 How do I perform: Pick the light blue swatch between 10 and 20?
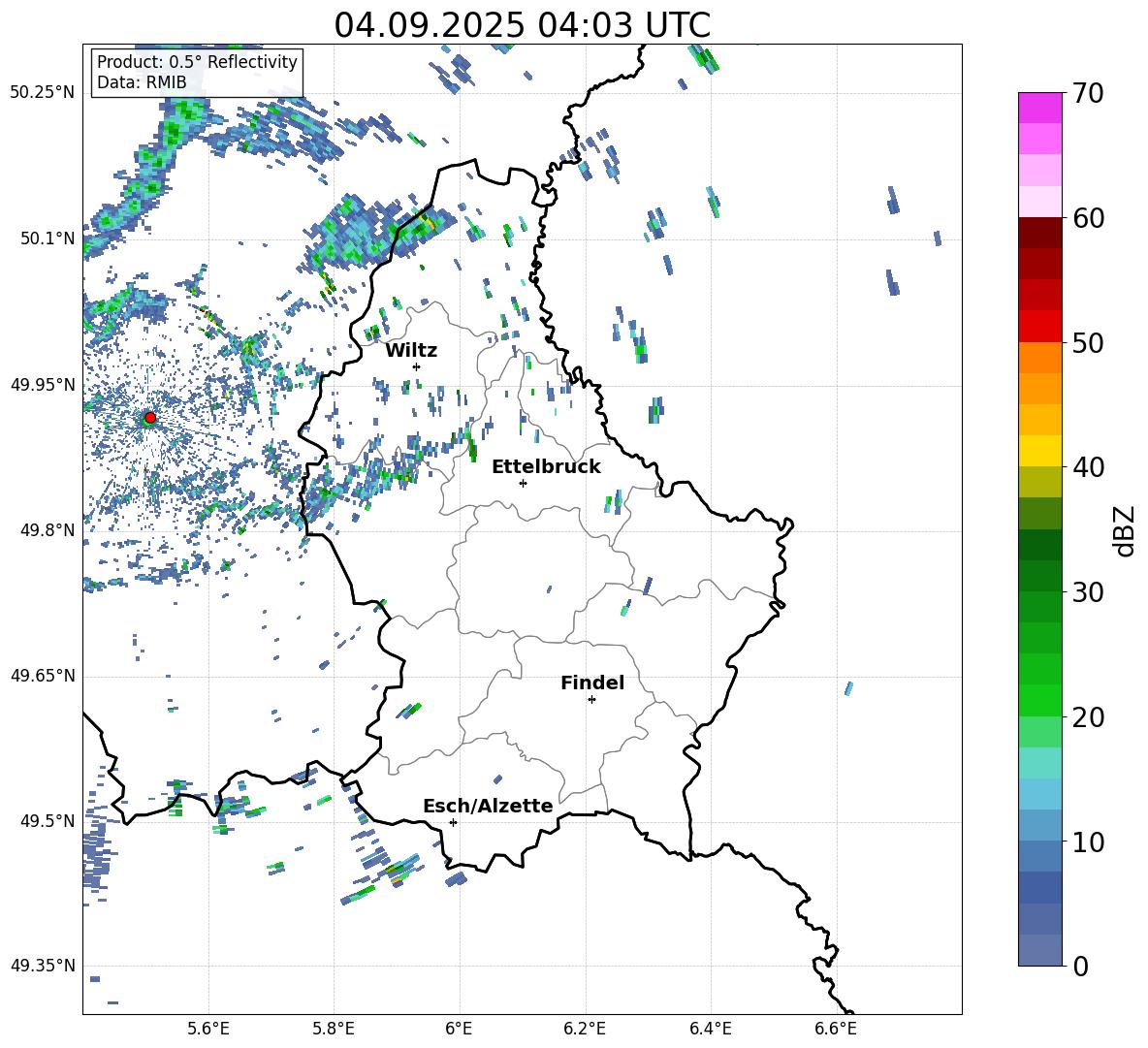(x=1040, y=794)
